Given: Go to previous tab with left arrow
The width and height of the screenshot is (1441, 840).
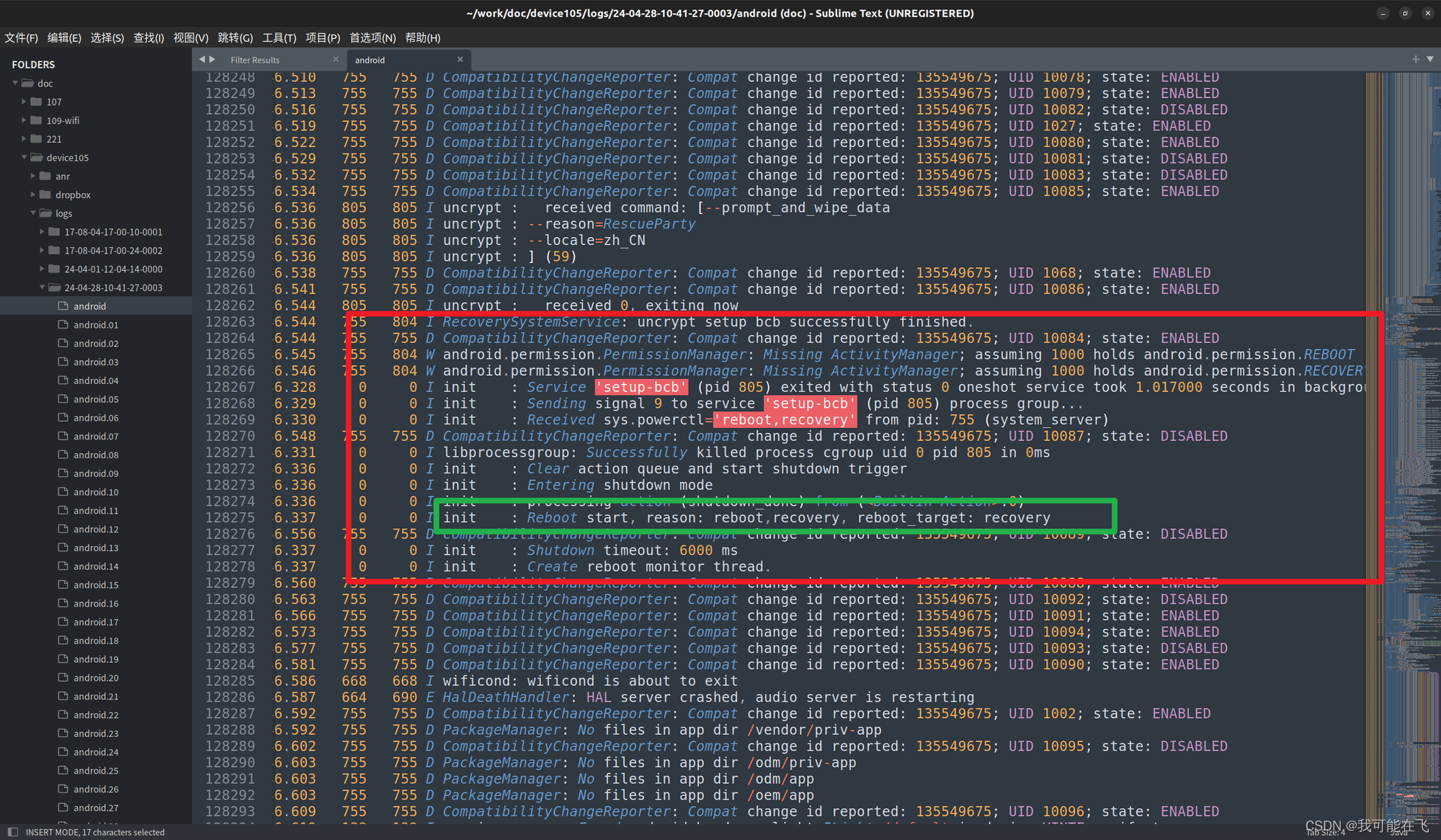Looking at the screenshot, I should click(202, 59).
